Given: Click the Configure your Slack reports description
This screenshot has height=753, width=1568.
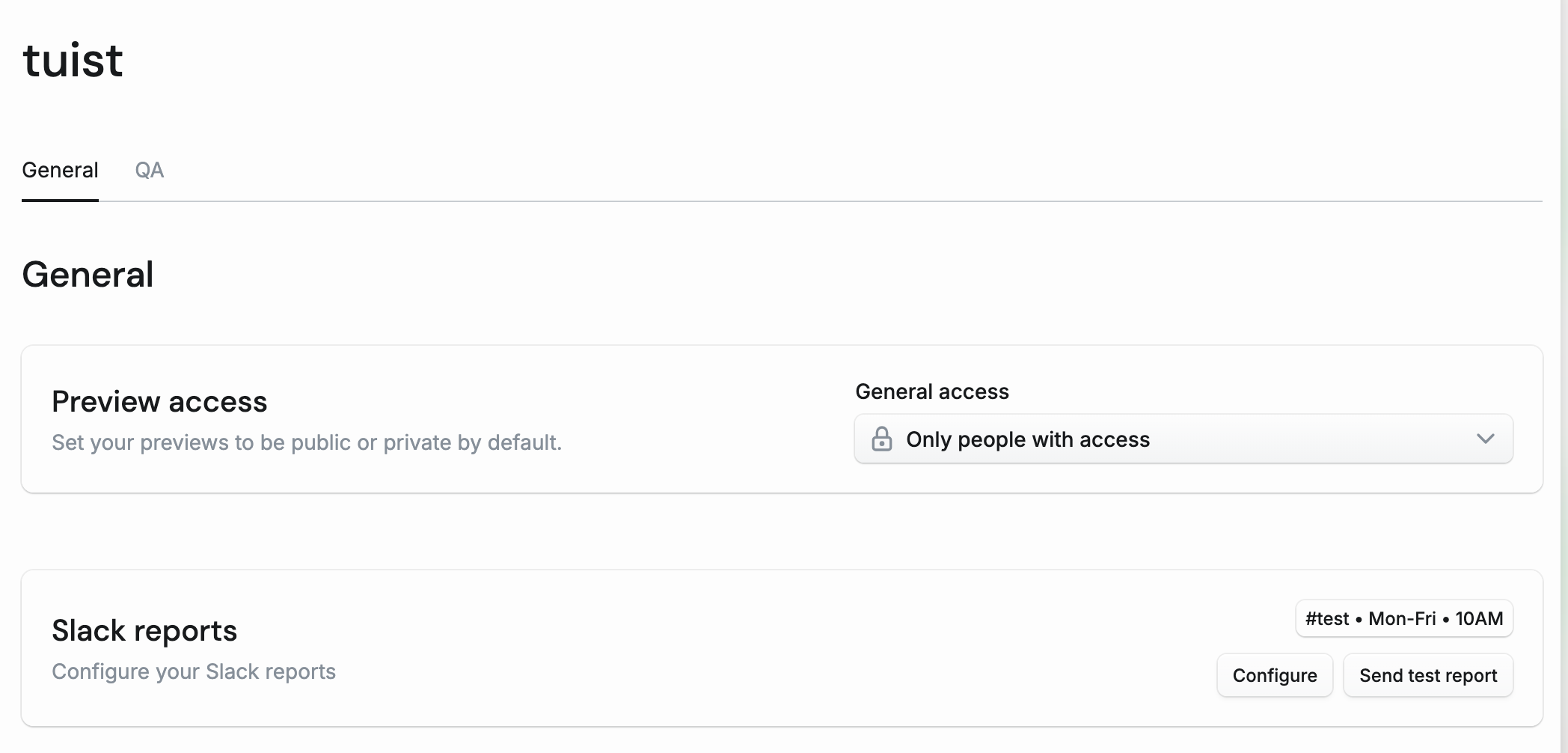Looking at the screenshot, I should click(193, 671).
